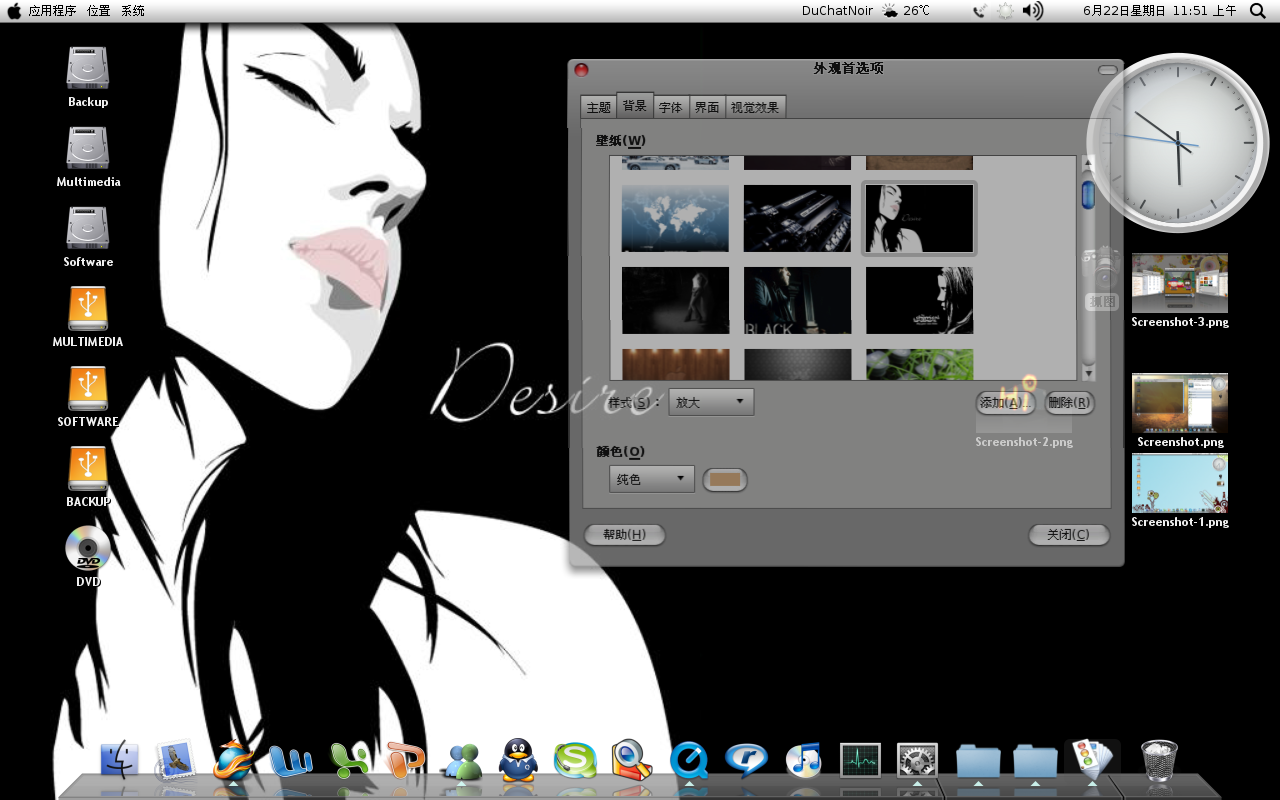This screenshot has width=1280, height=800.
Task: Open the 样式 dropdown showing 放大
Action: tap(711, 402)
